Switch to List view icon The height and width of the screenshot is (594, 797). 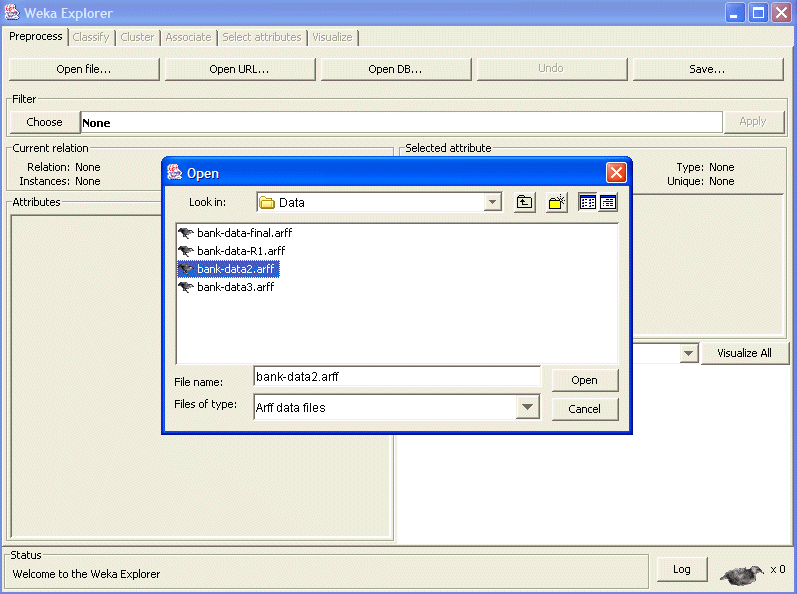pos(588,202)
